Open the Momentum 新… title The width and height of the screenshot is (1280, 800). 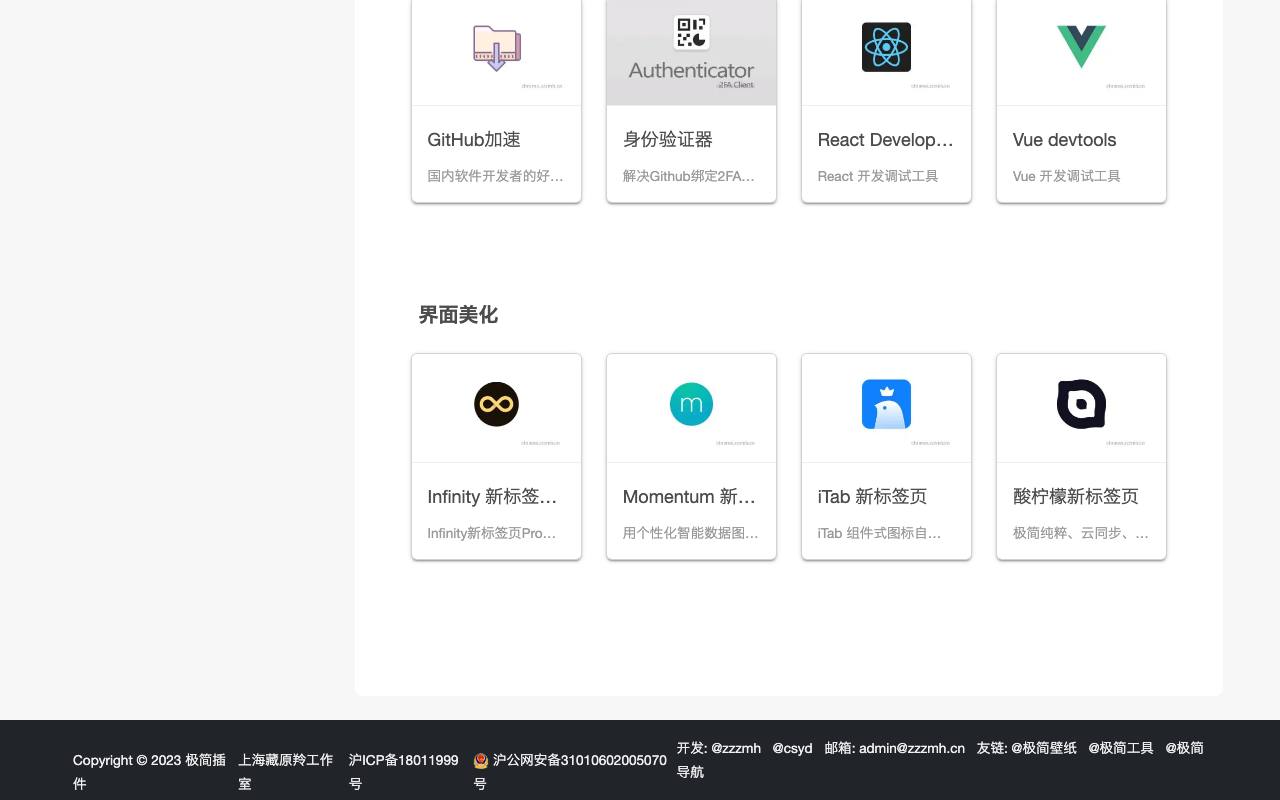689,497
